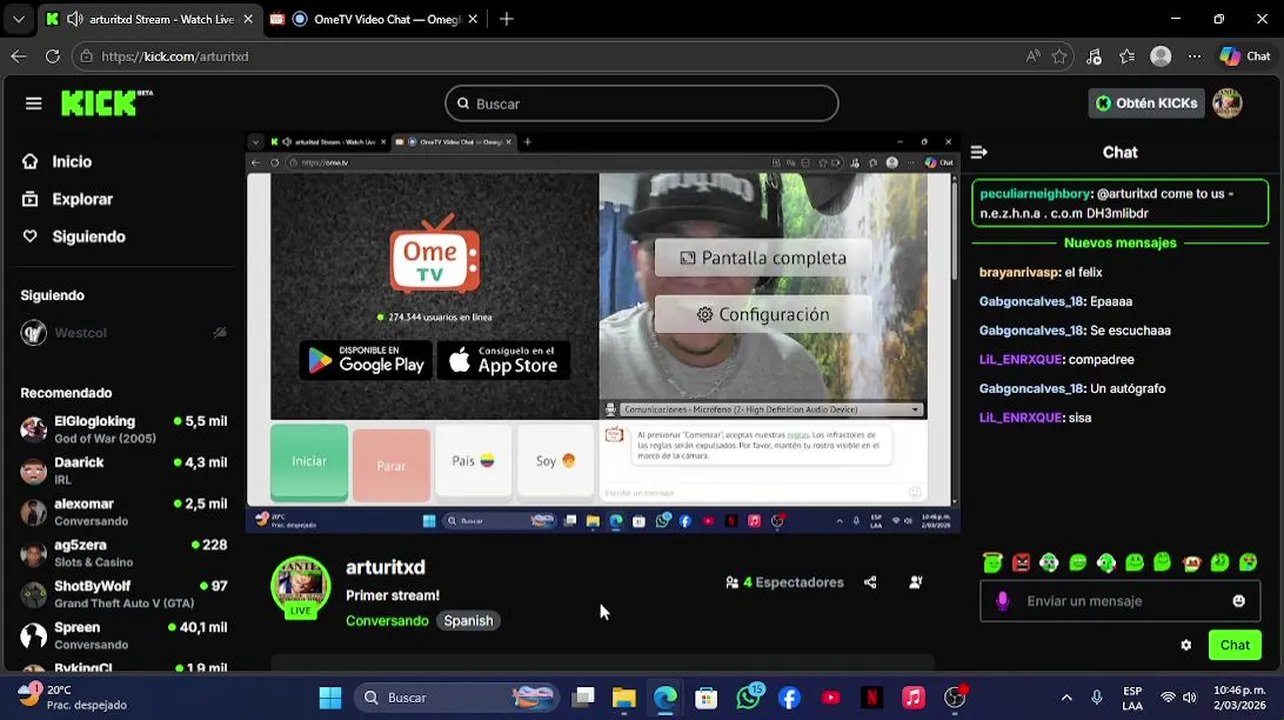The image size is (1284, 720).
Task: Open emoji picker in chat input
Action: coord(1239,601)
